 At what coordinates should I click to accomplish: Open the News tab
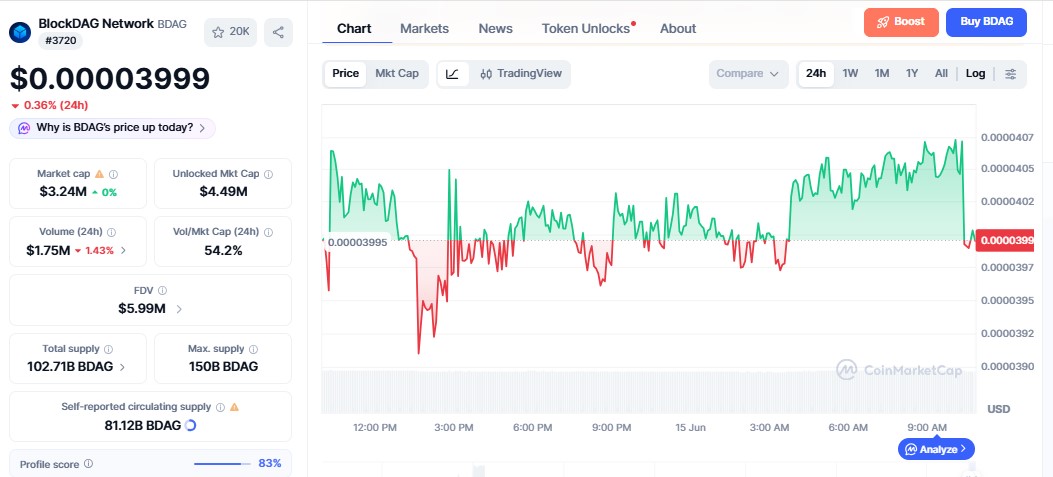(x=496, y=29)
